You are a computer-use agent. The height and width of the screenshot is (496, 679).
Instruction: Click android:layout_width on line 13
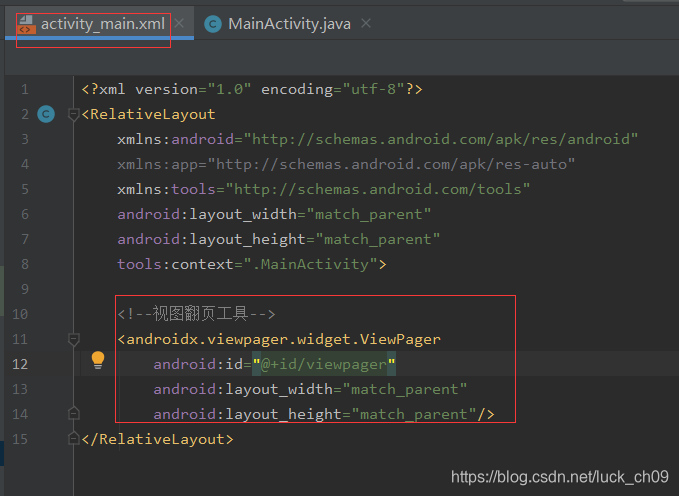pyautogui.click(x=310, y=389)
